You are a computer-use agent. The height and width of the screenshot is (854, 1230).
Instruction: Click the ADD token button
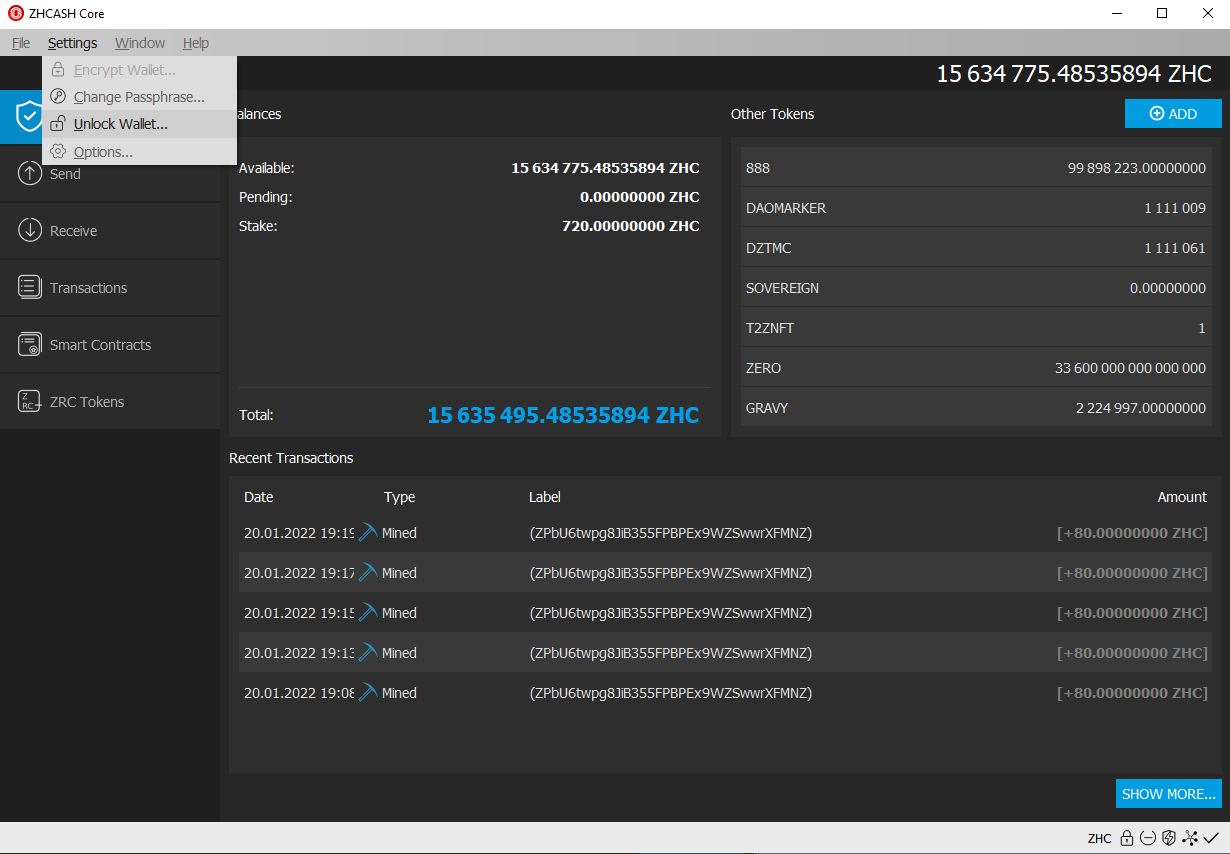(1173, 114)
